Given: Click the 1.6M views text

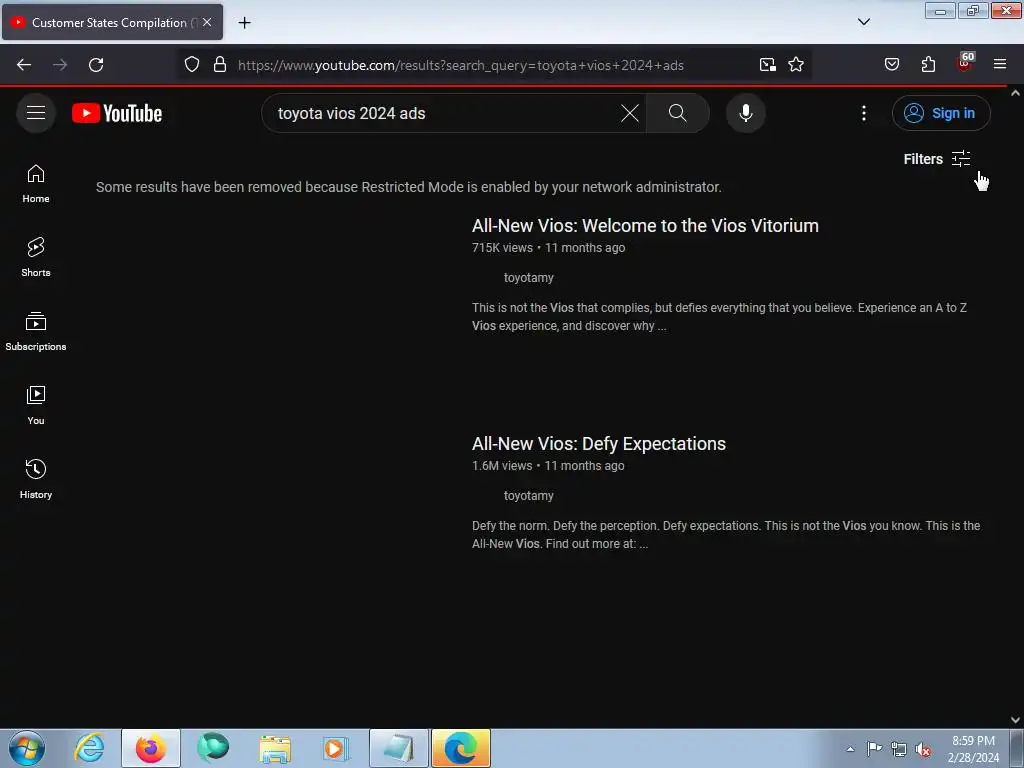Looking at the screenshot, I should 502,466.
